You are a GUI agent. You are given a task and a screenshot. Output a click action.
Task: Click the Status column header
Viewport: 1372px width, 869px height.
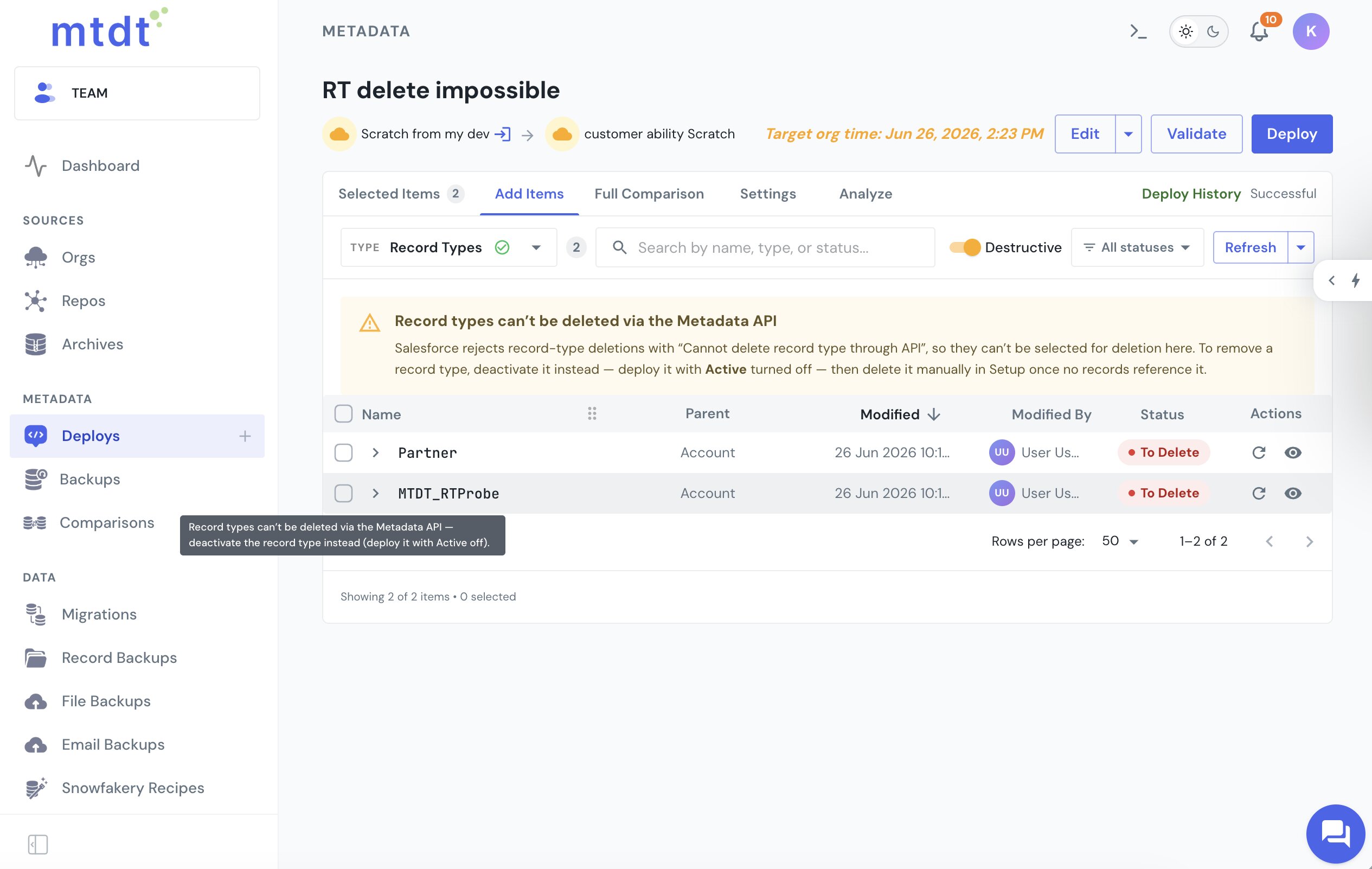(1162, 414)
